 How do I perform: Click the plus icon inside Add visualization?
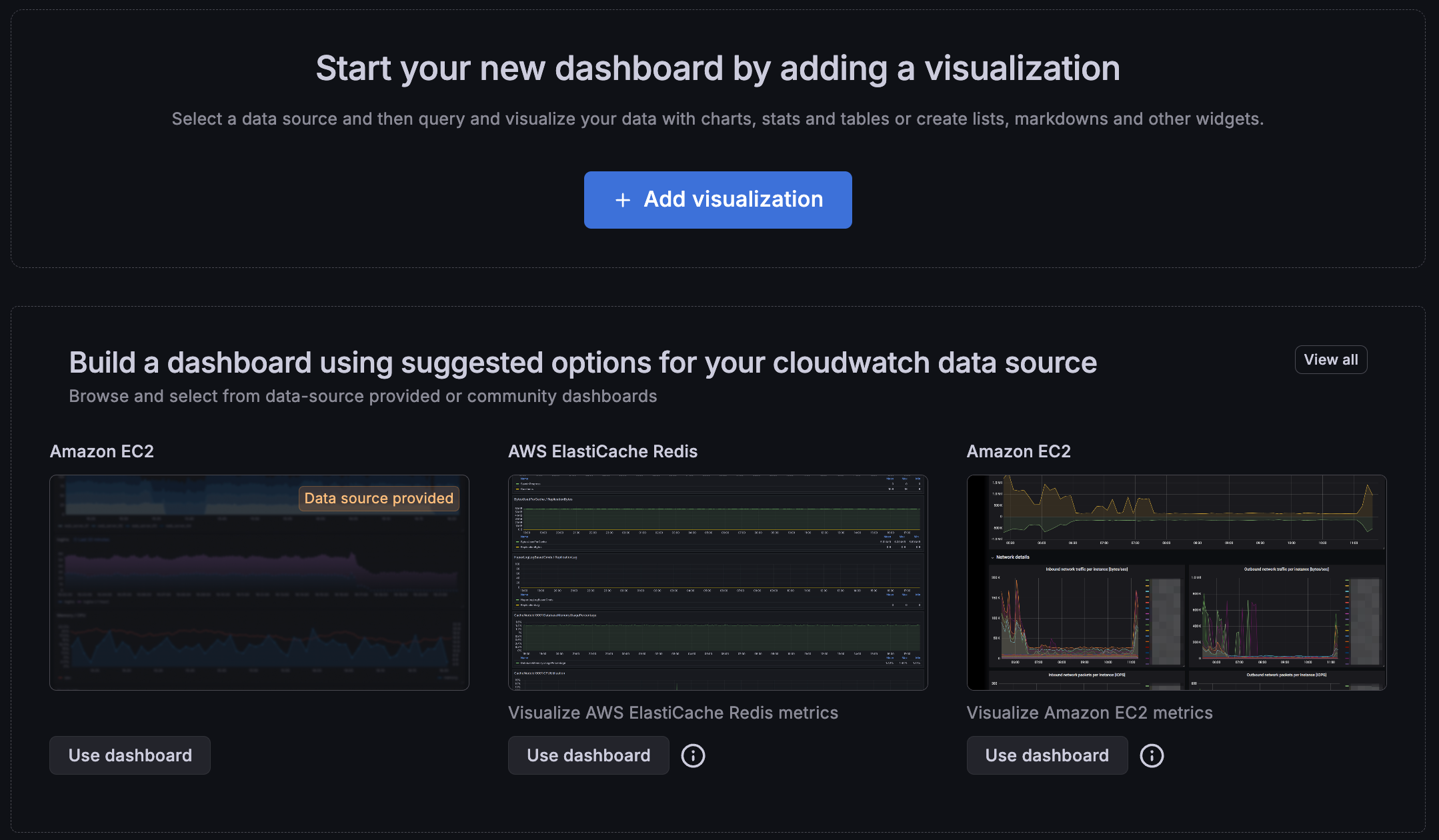pyautogui.click(x=622, y=199)
